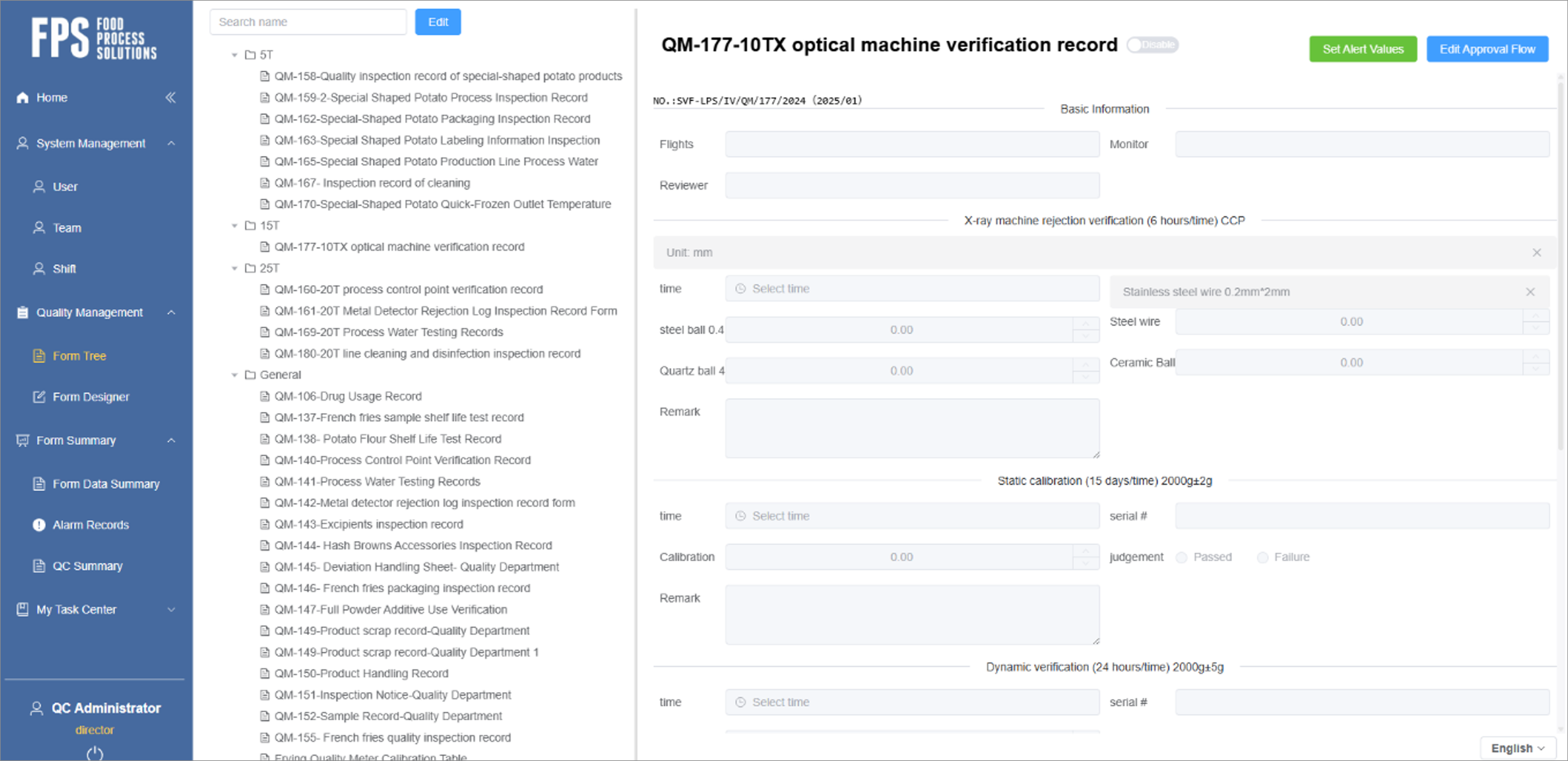Screen dimensions: 1568x761
Task: Open the Team menu item
Action: [66, 228]
